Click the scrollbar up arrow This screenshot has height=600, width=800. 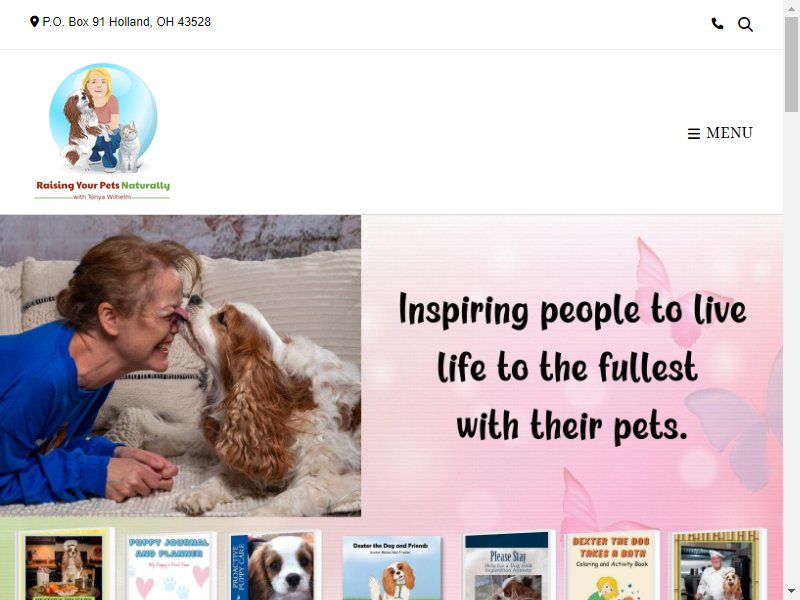(791, 8)
